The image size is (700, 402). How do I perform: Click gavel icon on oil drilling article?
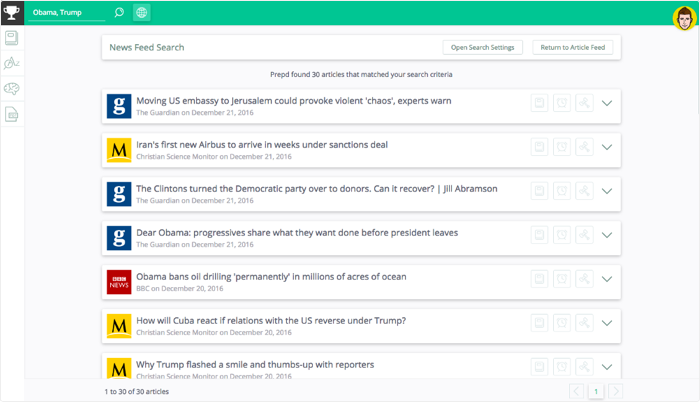pyautogui.click(x=584, y=279)
